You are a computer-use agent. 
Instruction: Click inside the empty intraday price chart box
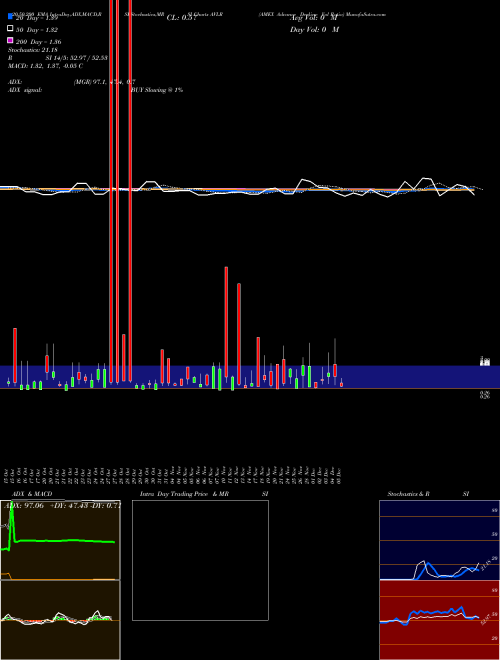200,560
